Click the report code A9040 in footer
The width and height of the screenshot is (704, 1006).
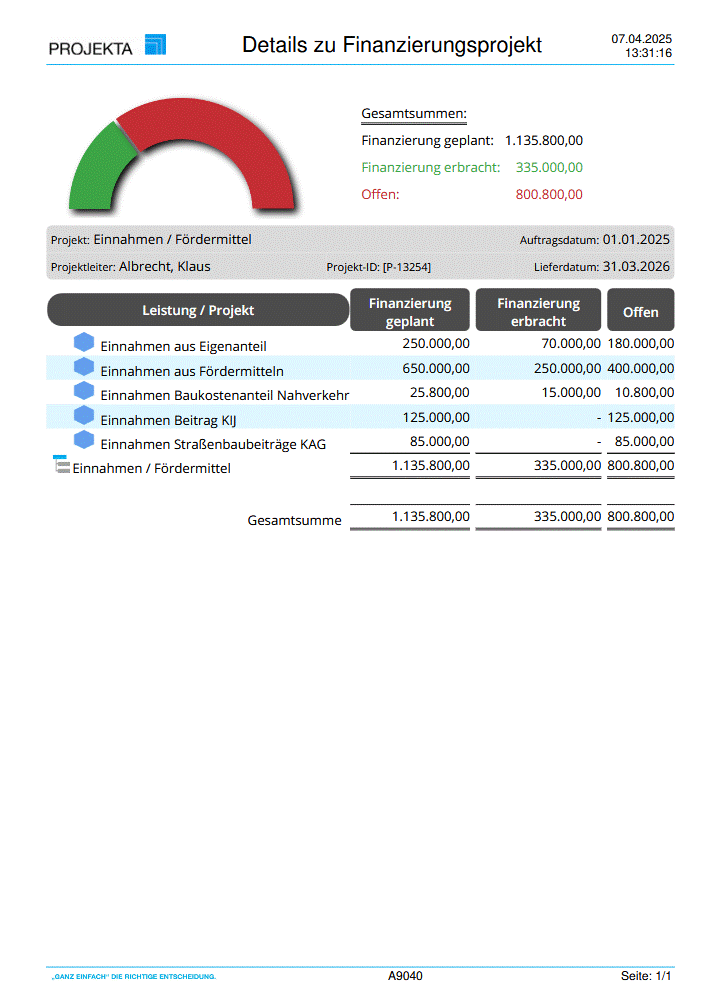click(405, 975)
